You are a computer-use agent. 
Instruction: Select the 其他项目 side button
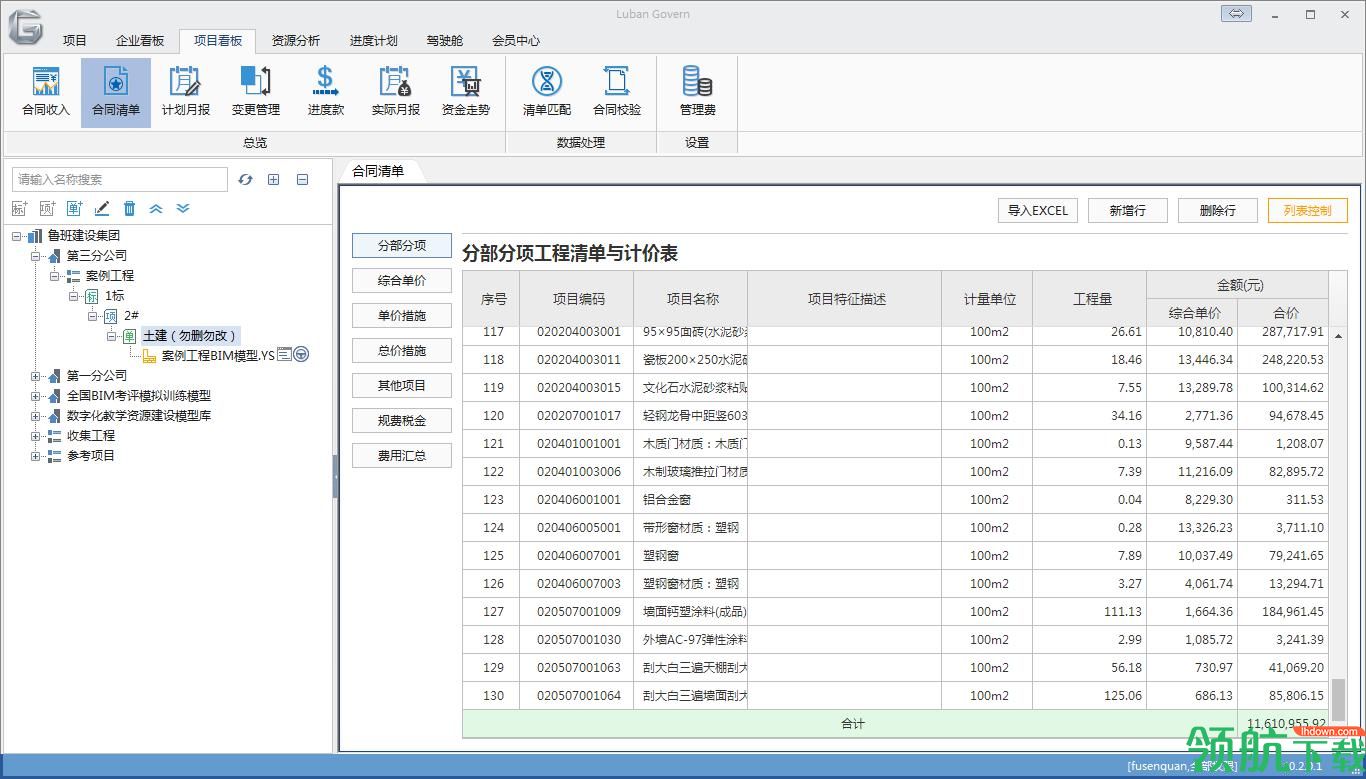[x=402, y=386]
